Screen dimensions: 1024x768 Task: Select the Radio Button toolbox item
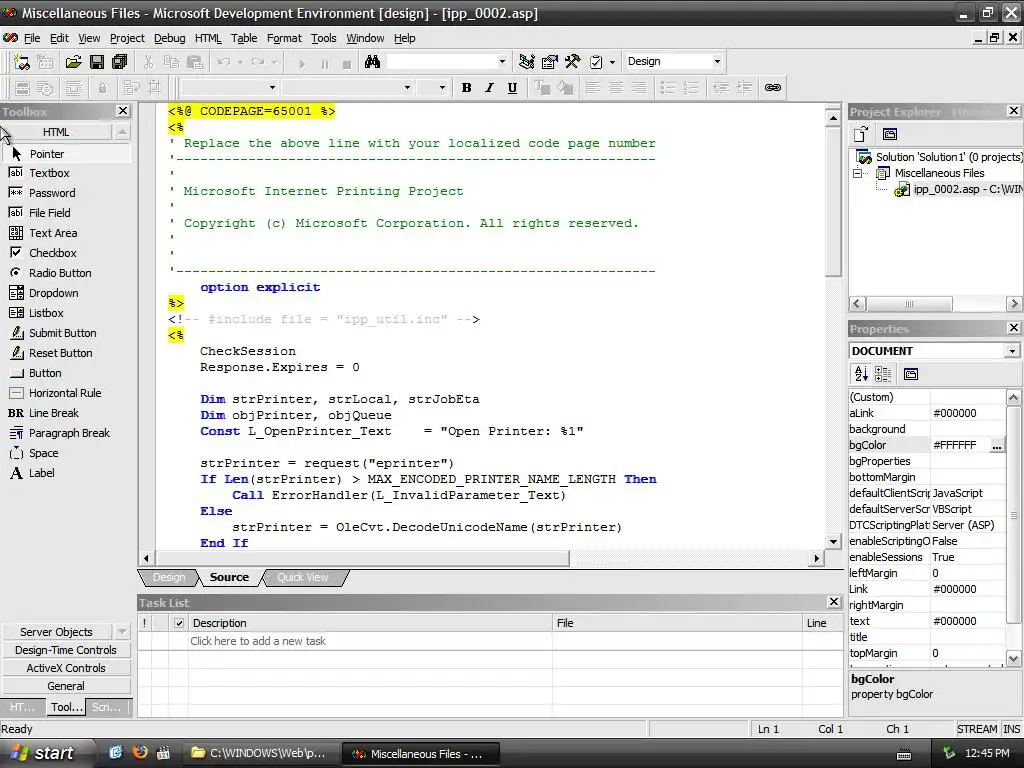[x=65, y=273]
